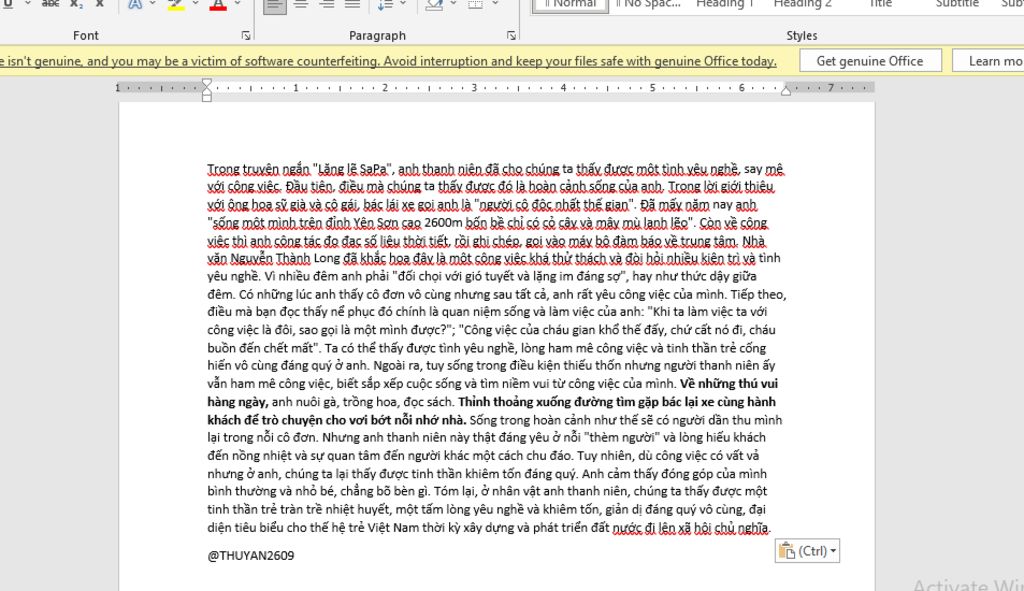
Task: Select the First Line Indent ruler marker
Action: [207, 83]
